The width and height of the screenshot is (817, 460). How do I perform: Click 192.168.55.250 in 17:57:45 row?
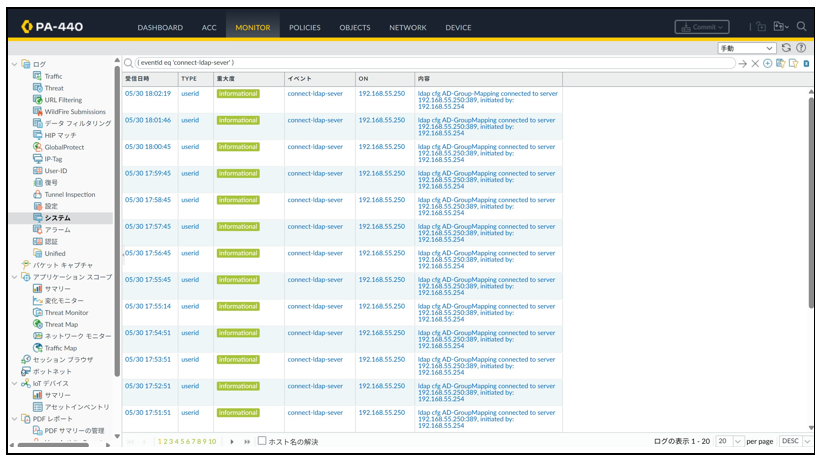click(x=382, y=227)
